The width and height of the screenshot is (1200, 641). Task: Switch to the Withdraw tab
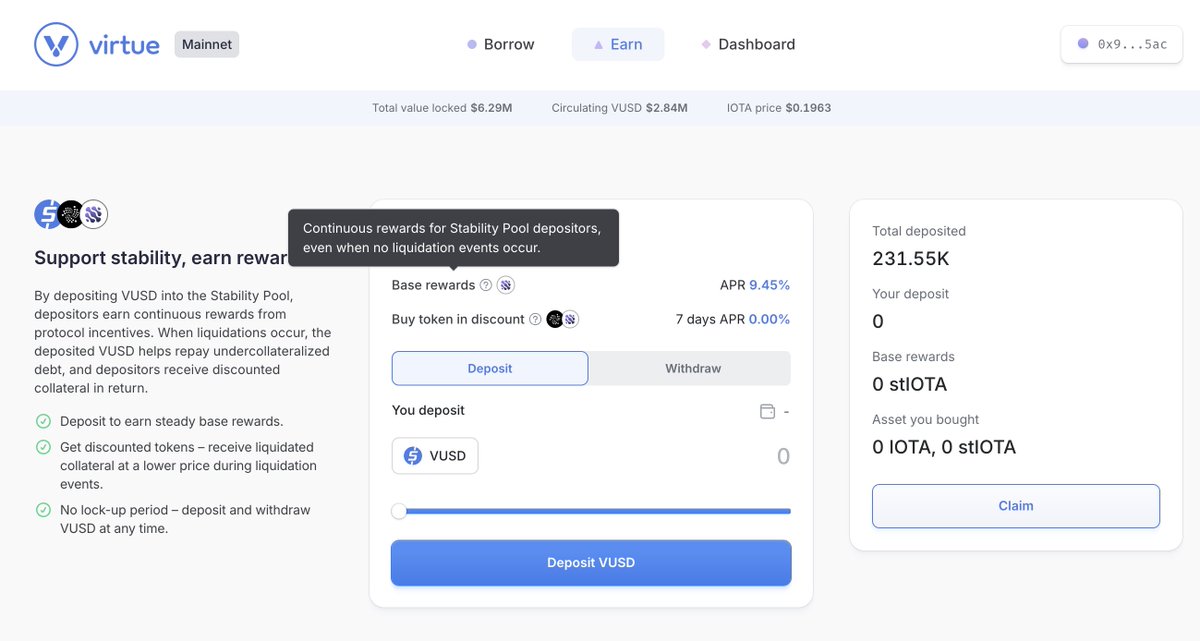coord(693,368)
